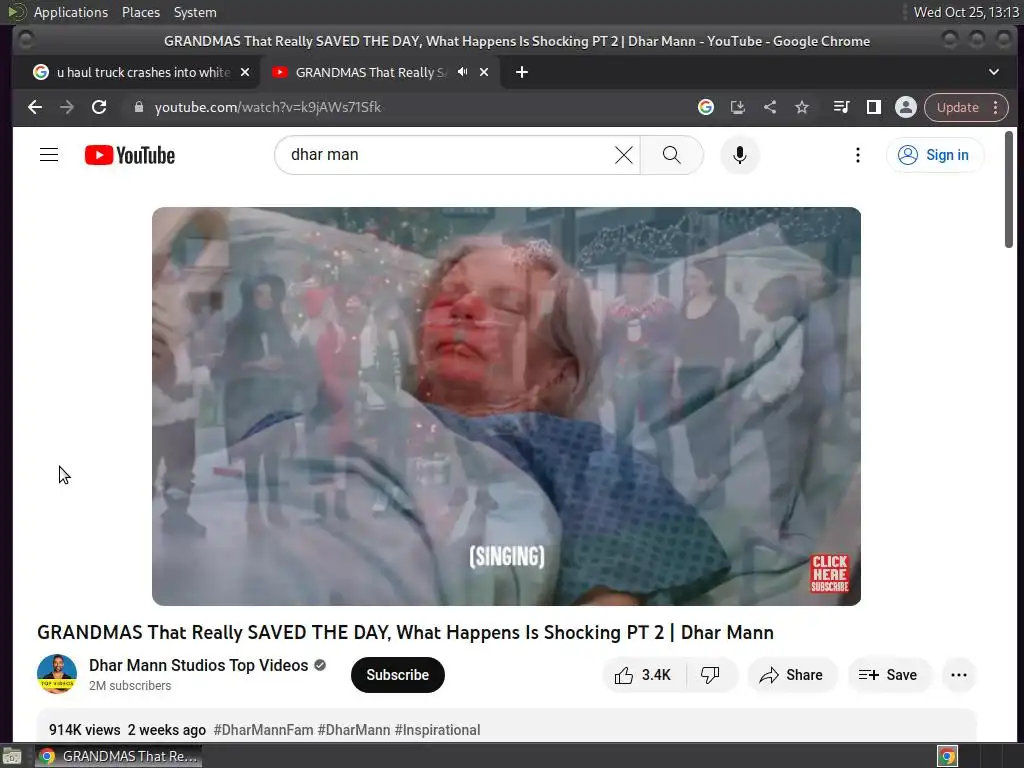Screen dimensions: 1024x768
Task: Click the '2M subscribers' text
Action: (130, 686)
